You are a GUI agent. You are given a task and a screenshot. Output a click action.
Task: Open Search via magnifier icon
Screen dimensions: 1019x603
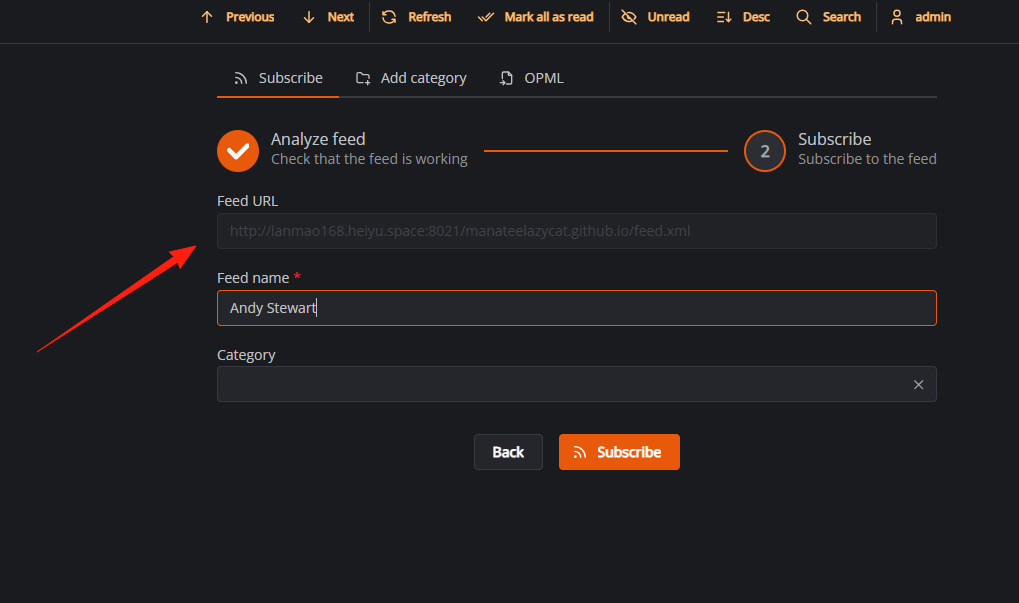[803, 17]
